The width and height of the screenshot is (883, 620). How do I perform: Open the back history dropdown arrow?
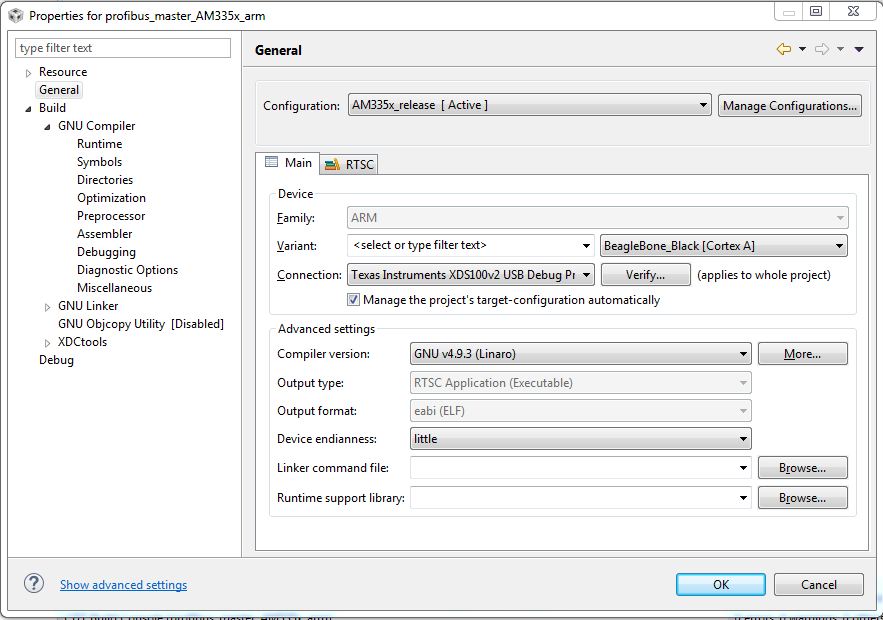tap(802, 50)
